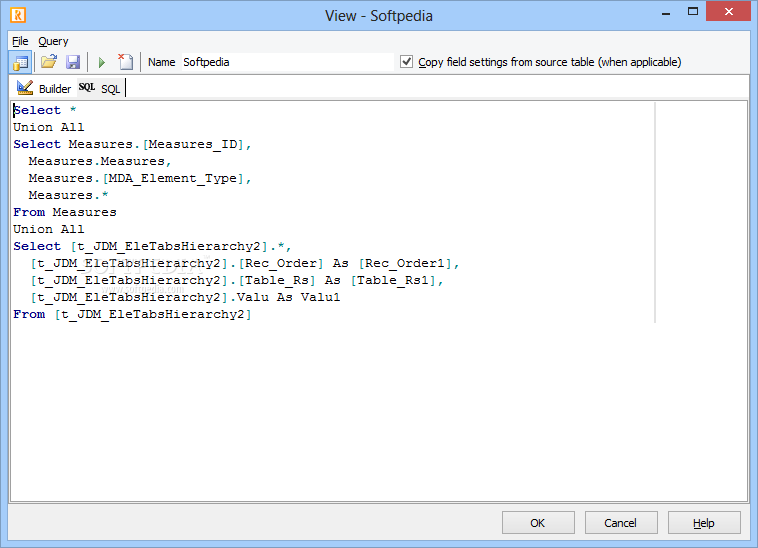Click the table view icon in toolbar

tap(20, 62)
